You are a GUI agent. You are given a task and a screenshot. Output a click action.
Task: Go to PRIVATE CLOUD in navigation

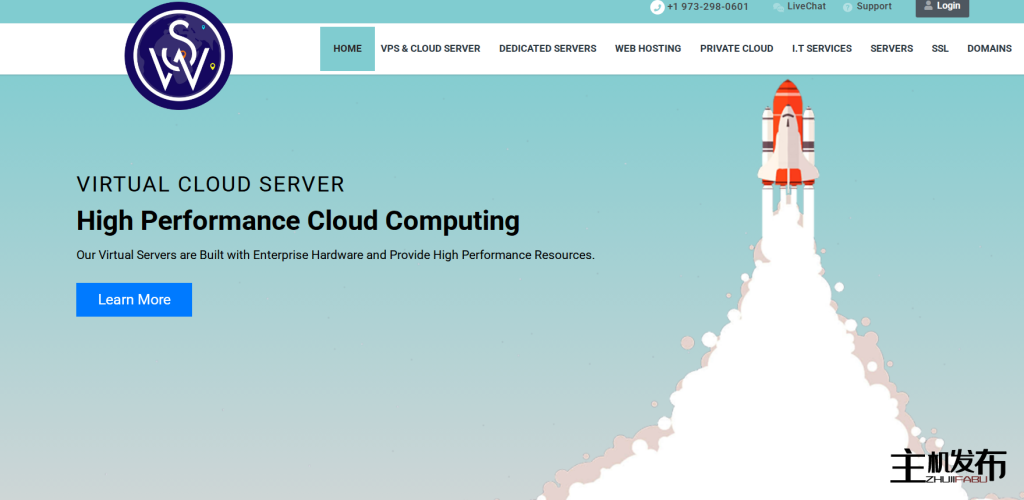[736, 49]
